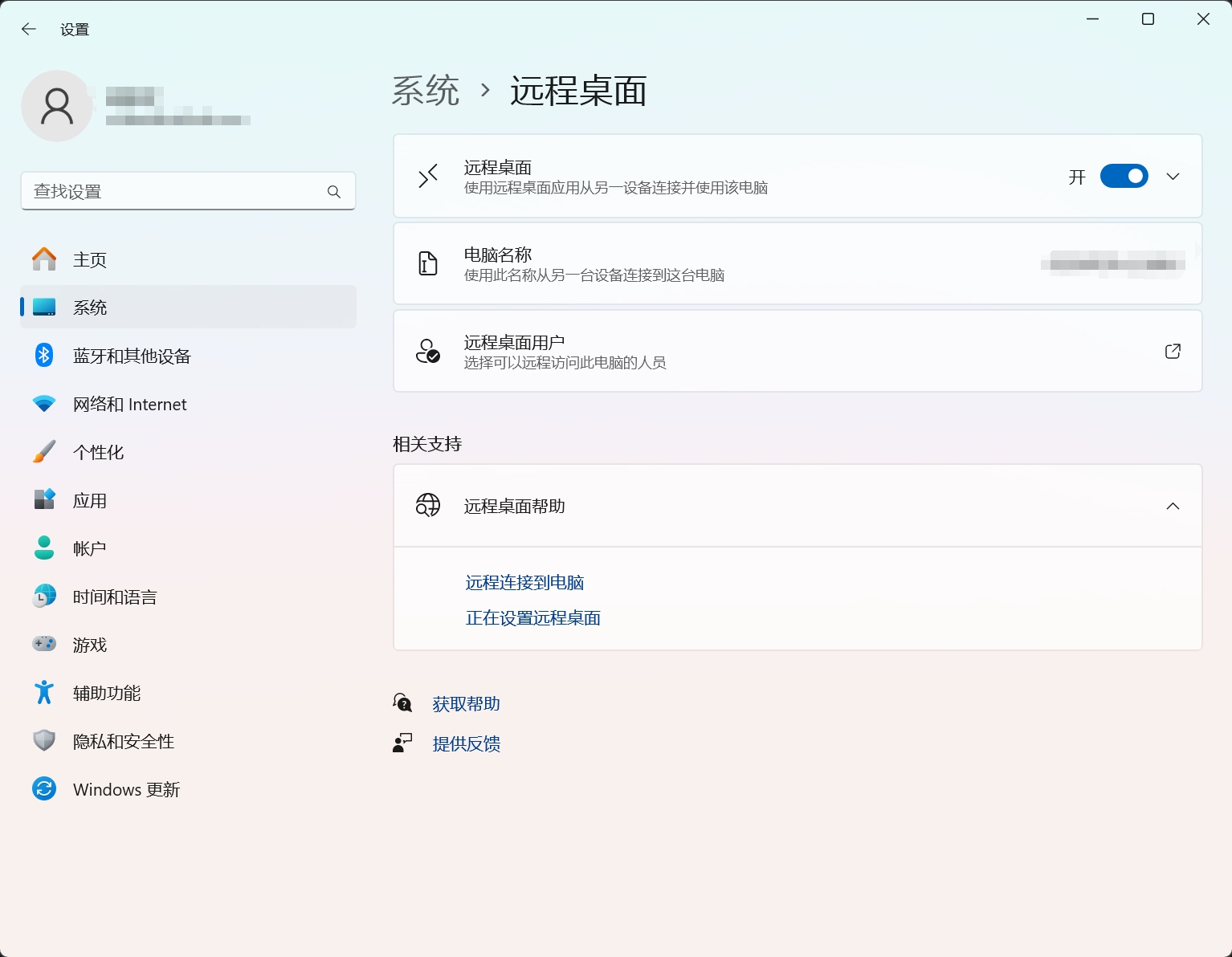Screen dimensions: 1232x957
Task: Open the external link icon for 远程桌面用户
Action: point(1173,352)
